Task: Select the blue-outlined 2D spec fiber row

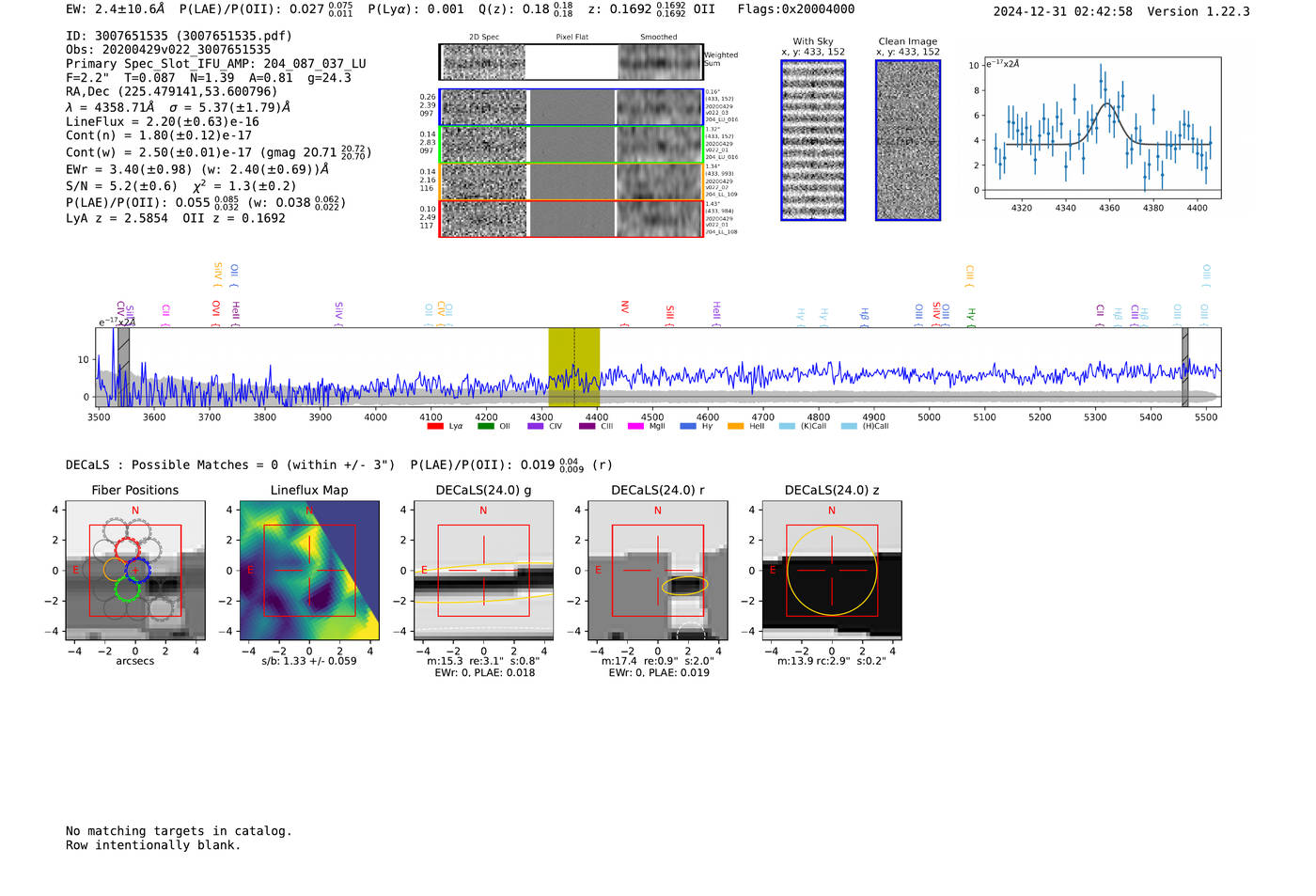Action: [x=572, y=107]
